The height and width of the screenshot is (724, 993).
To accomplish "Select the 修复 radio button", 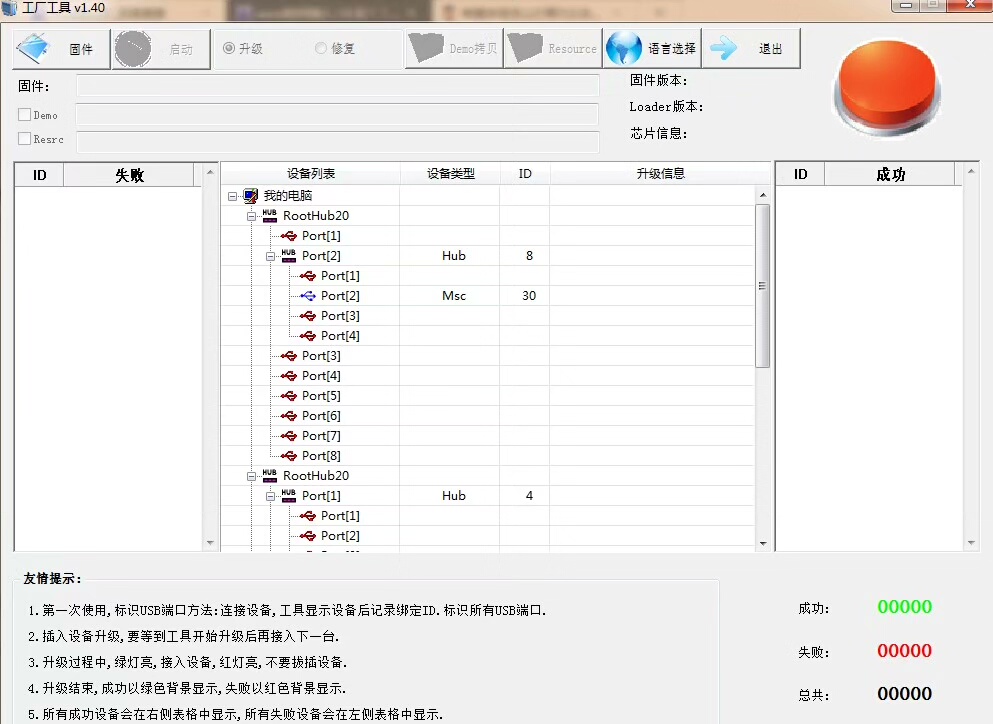I will [321, 48].
